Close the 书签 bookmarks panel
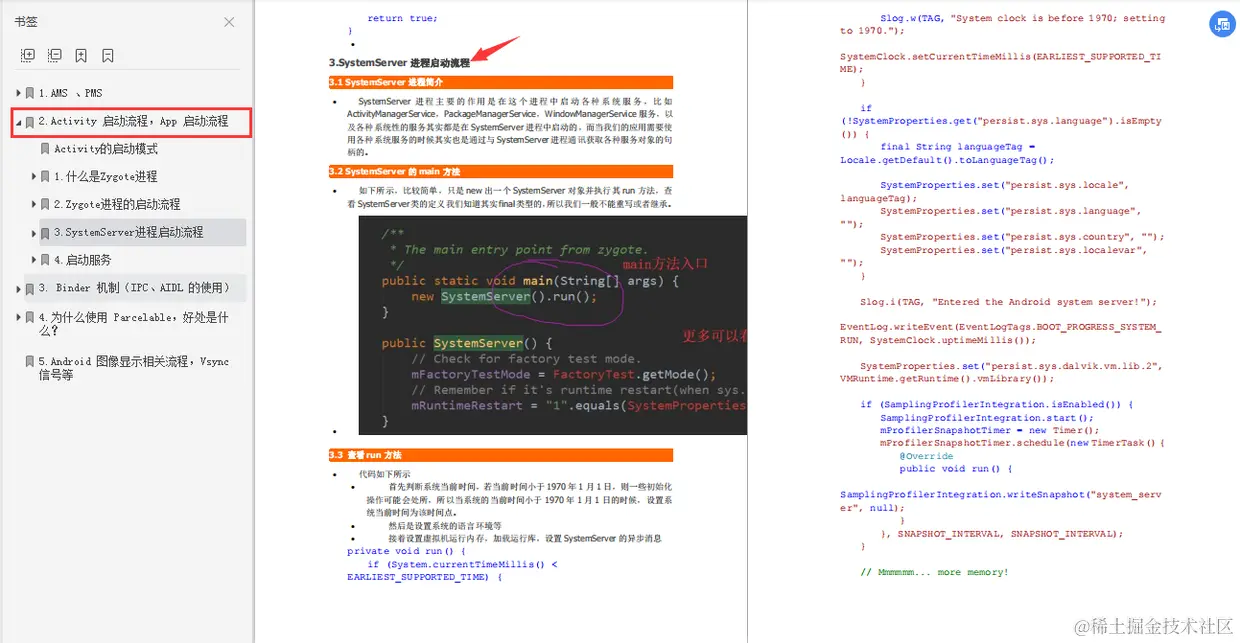Viewport: 1240px width, 643px height. pyautogui.click(x=229, y=22)
